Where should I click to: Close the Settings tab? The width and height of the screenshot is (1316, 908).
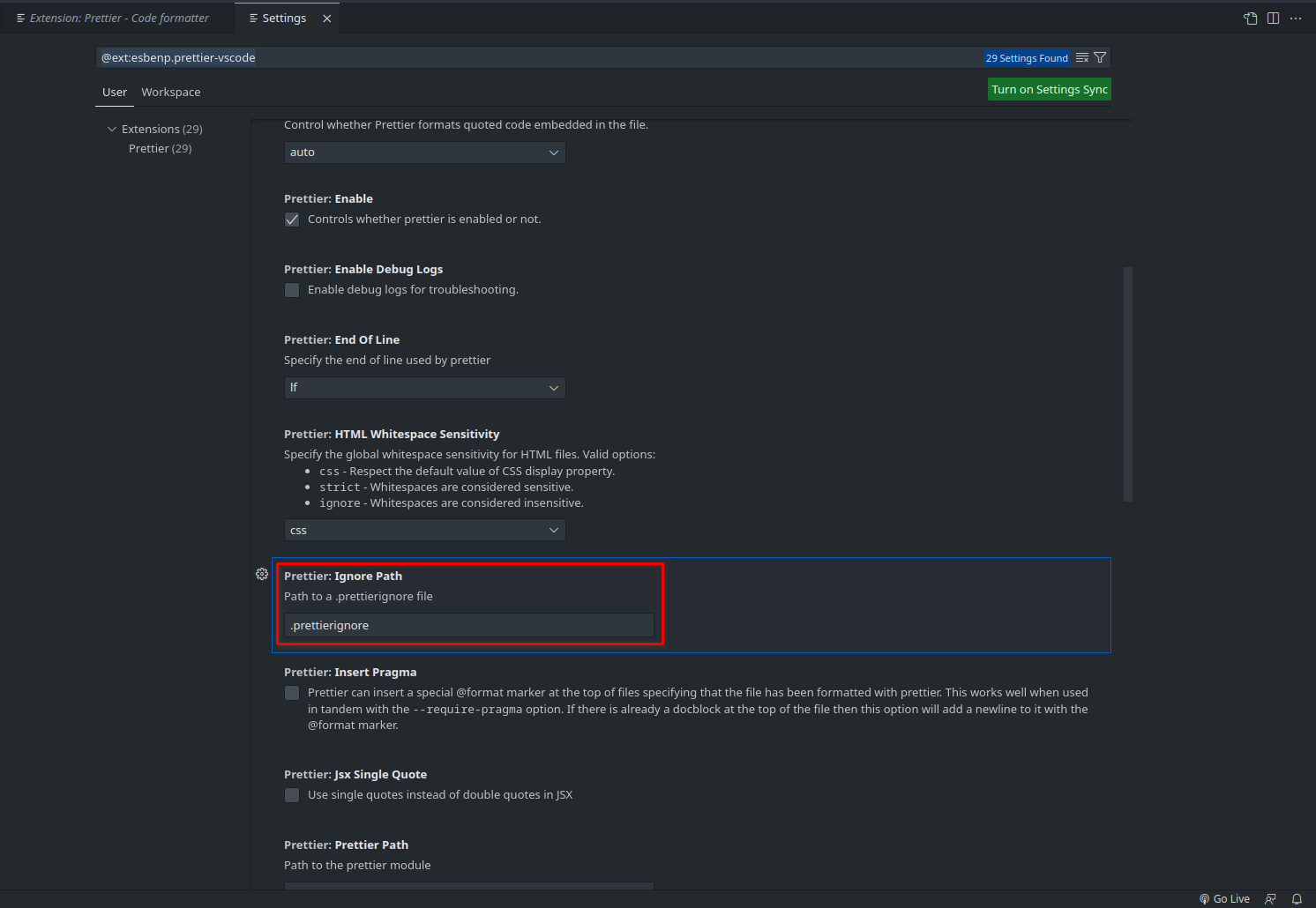pyautogui.click(x=327, y=19)
